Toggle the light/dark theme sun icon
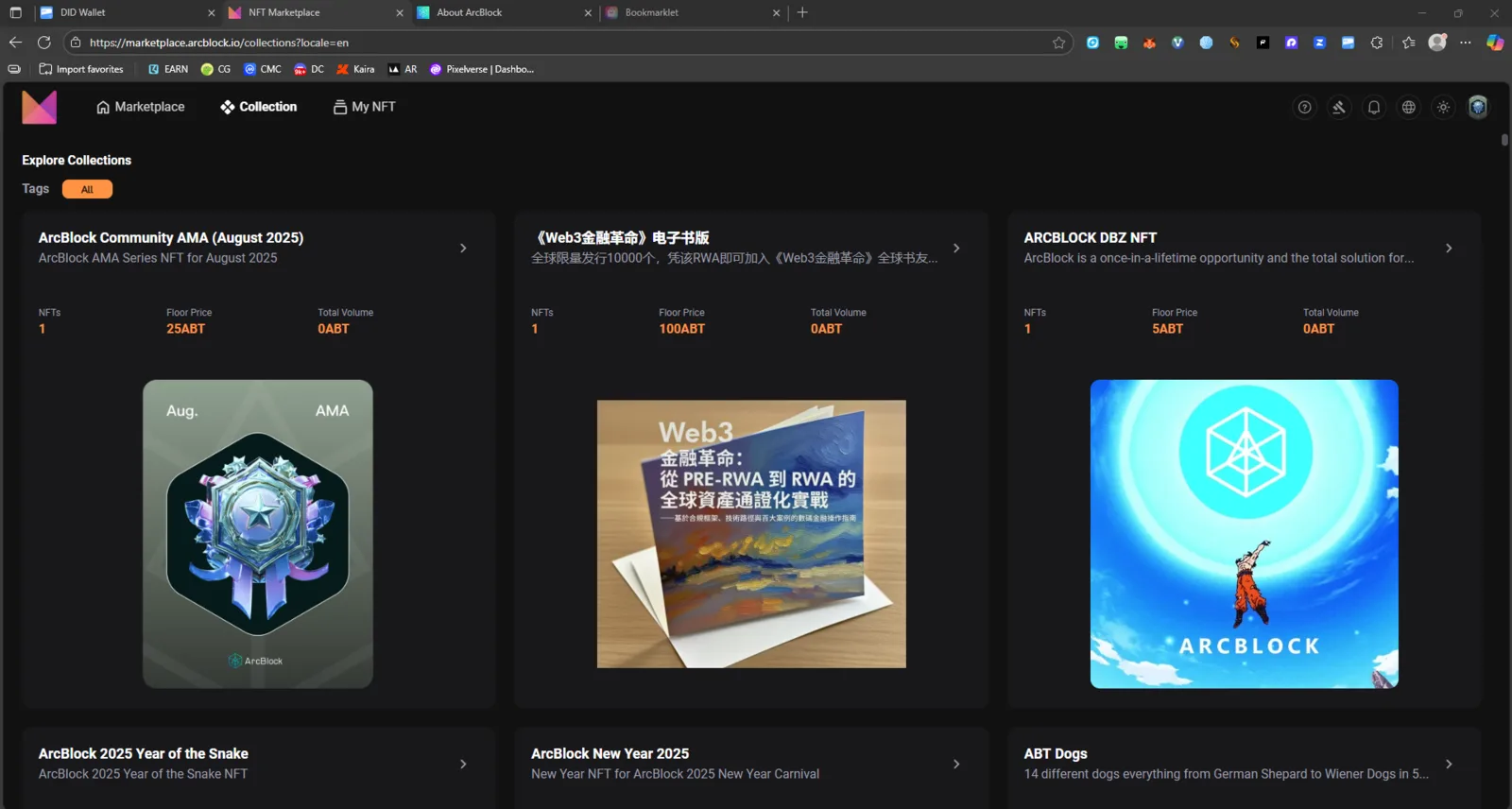 coord(1443,108)
